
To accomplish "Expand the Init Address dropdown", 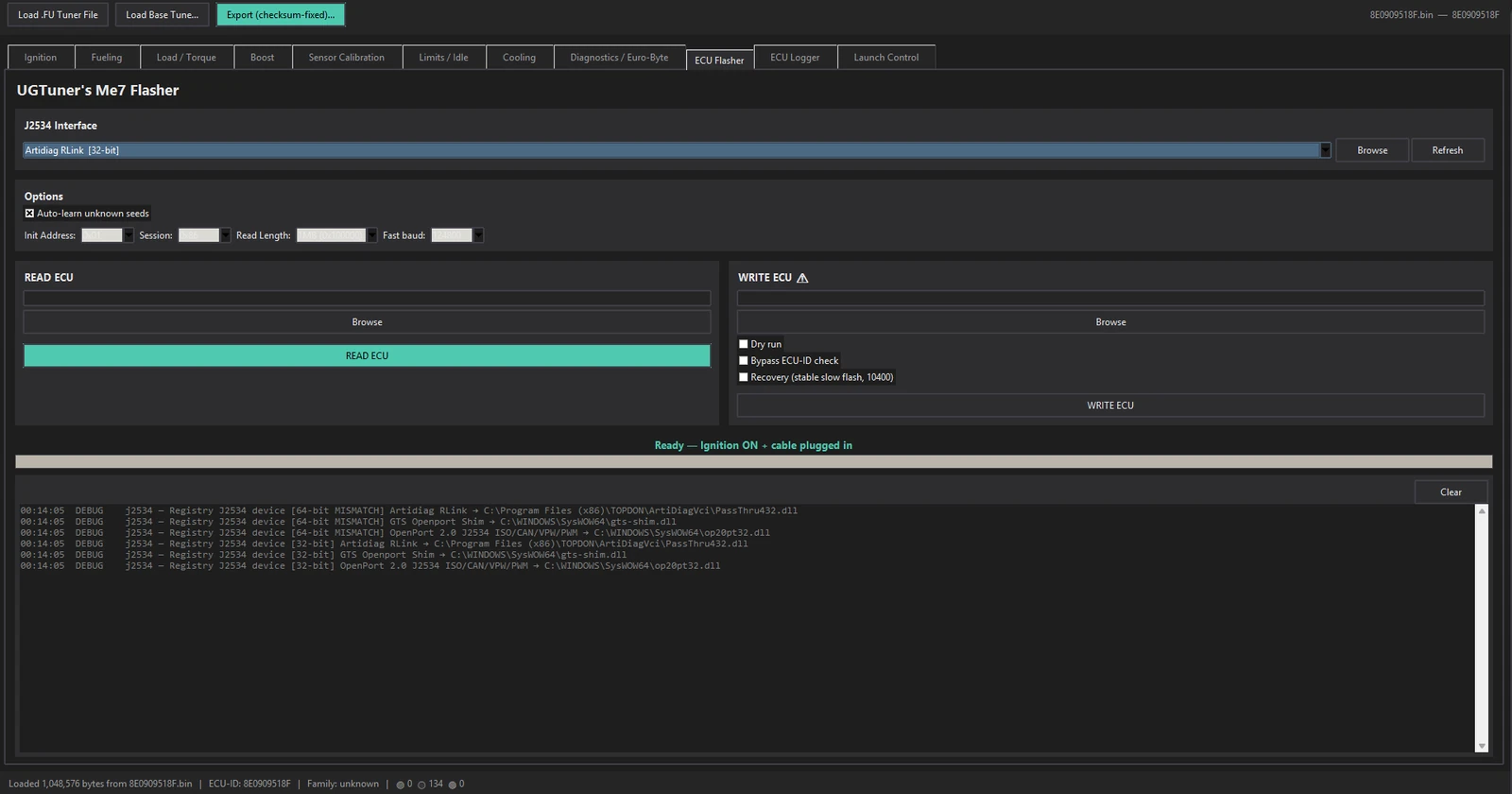I will tap(129, 235).
